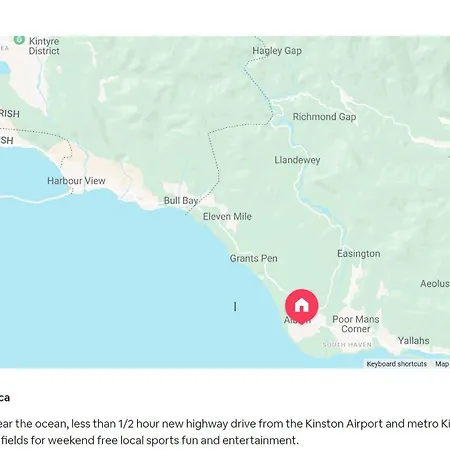The height and width of the screenshot is (450, 450).
Task: Click the Kintyre District label
Action: [44, 46]
